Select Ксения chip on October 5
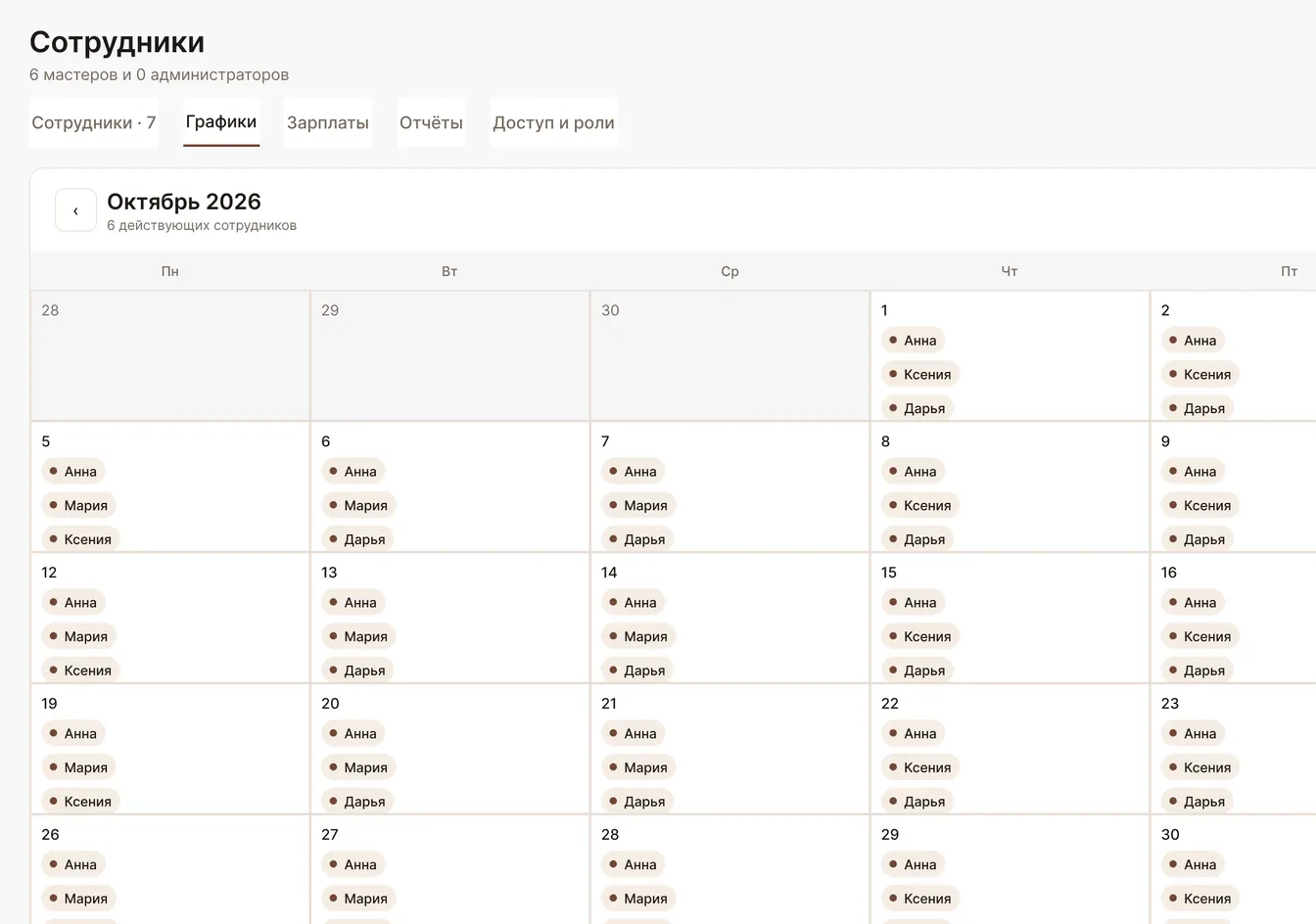Screen dimensions: 1316x924 [x=80, y=539]
